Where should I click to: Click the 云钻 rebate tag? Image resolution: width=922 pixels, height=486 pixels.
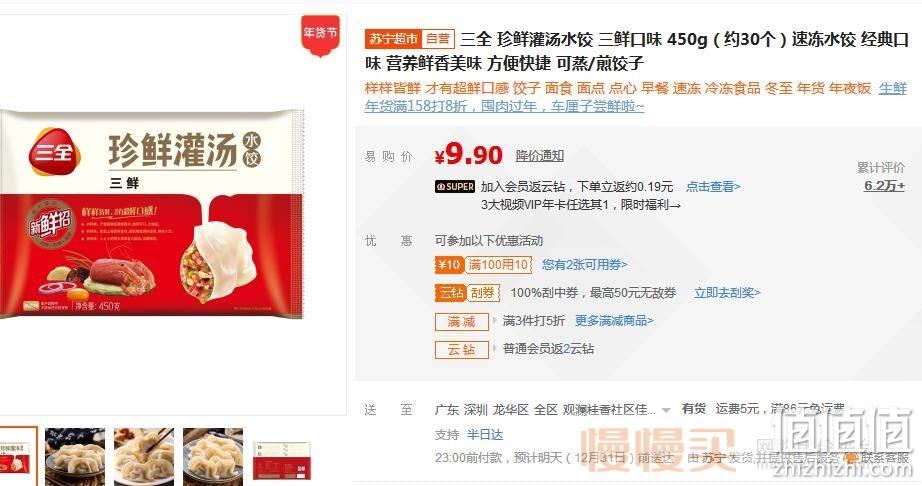[x=462, y=350]
